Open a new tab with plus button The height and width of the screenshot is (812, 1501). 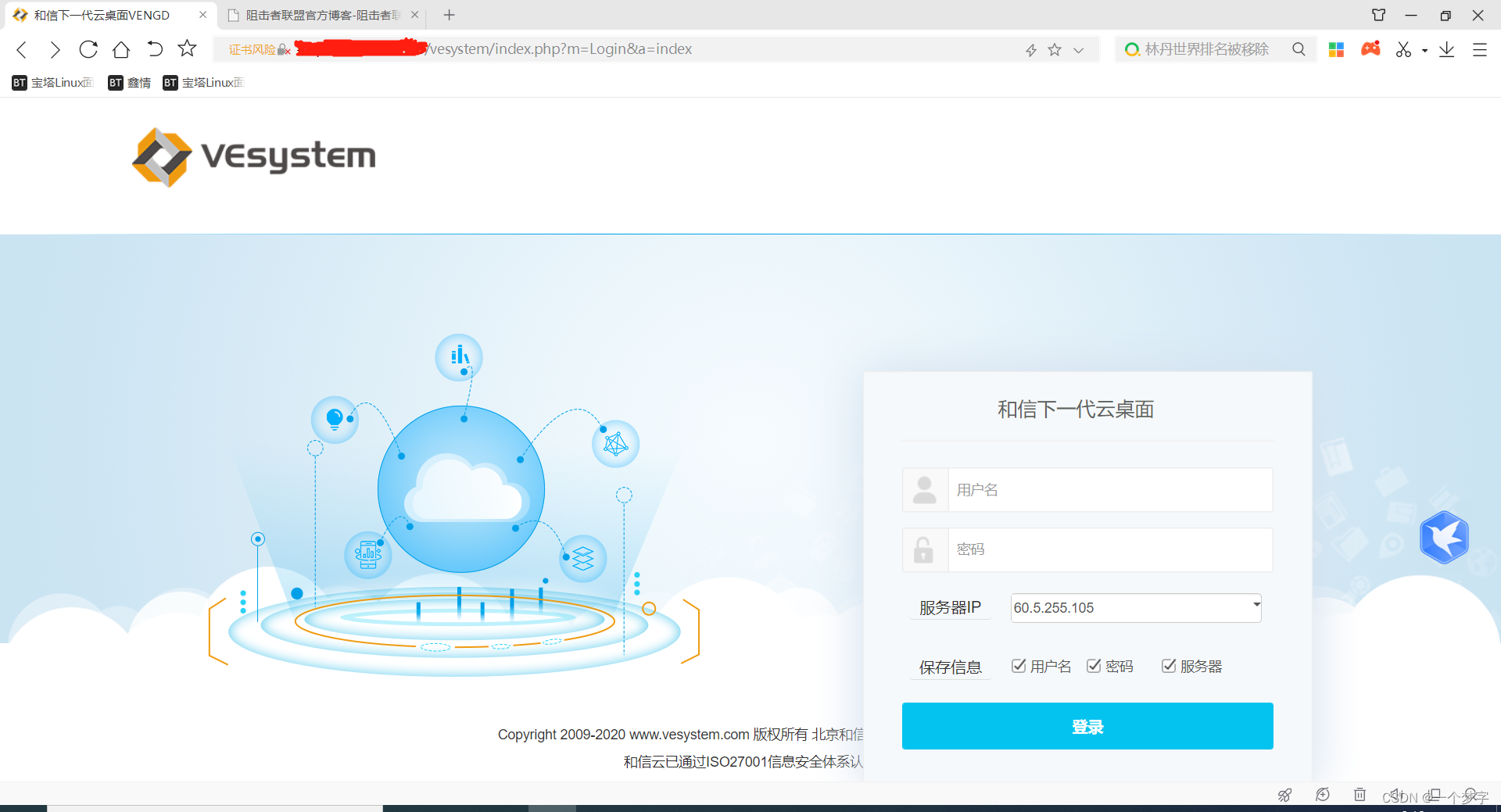(449, 15)
